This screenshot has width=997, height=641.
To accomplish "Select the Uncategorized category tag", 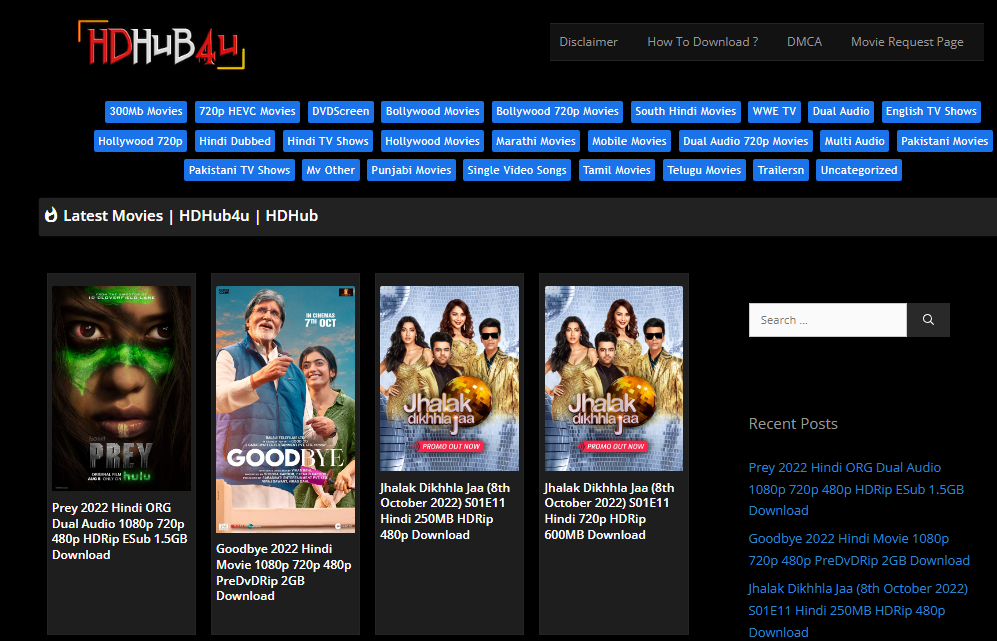I will 859,170.
